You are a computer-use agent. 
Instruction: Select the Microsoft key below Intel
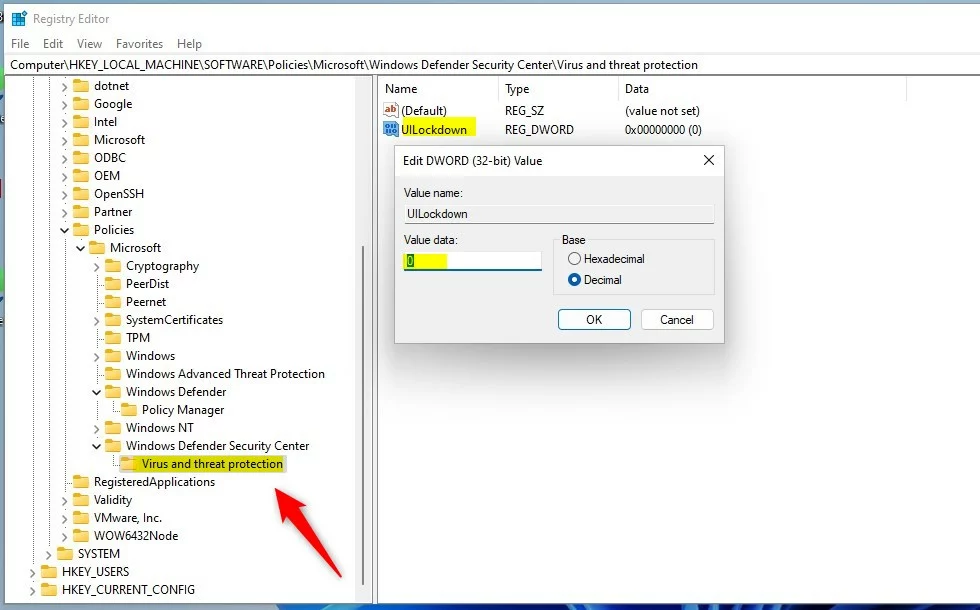coord(119,139)
